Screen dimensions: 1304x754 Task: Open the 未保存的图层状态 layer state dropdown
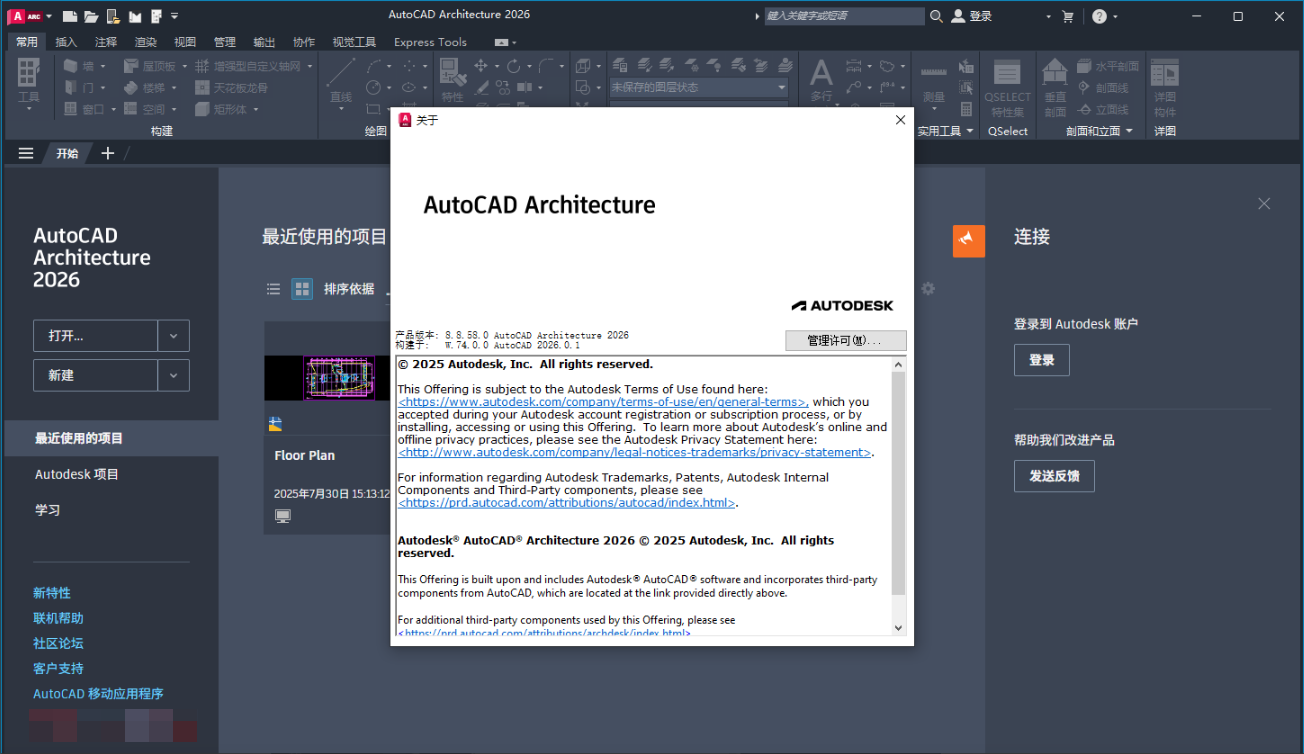click(698, 87)
